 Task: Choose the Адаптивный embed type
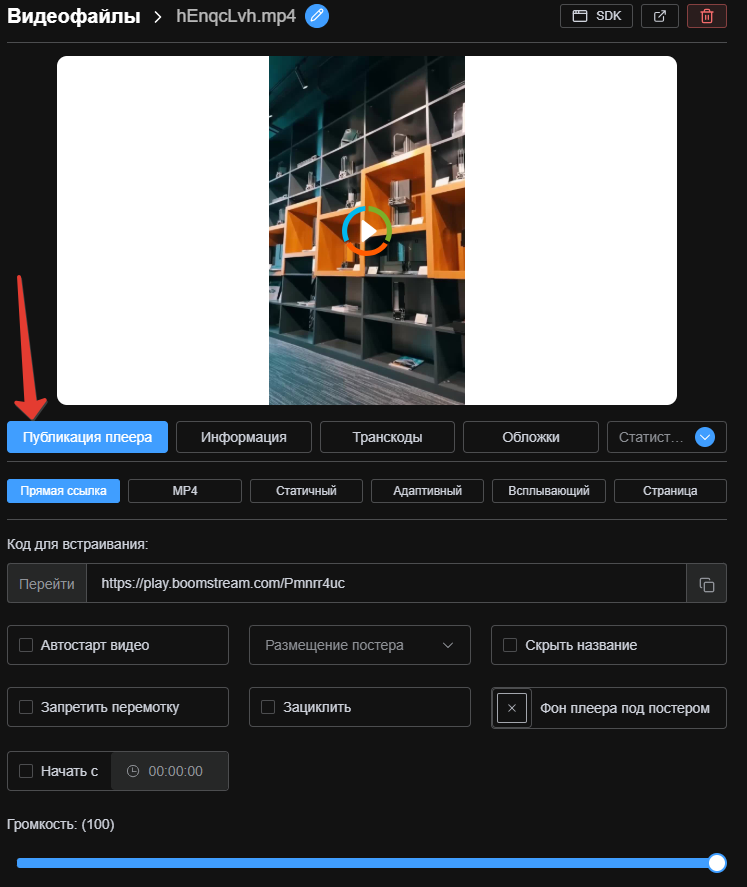click(x=428, y=491)
